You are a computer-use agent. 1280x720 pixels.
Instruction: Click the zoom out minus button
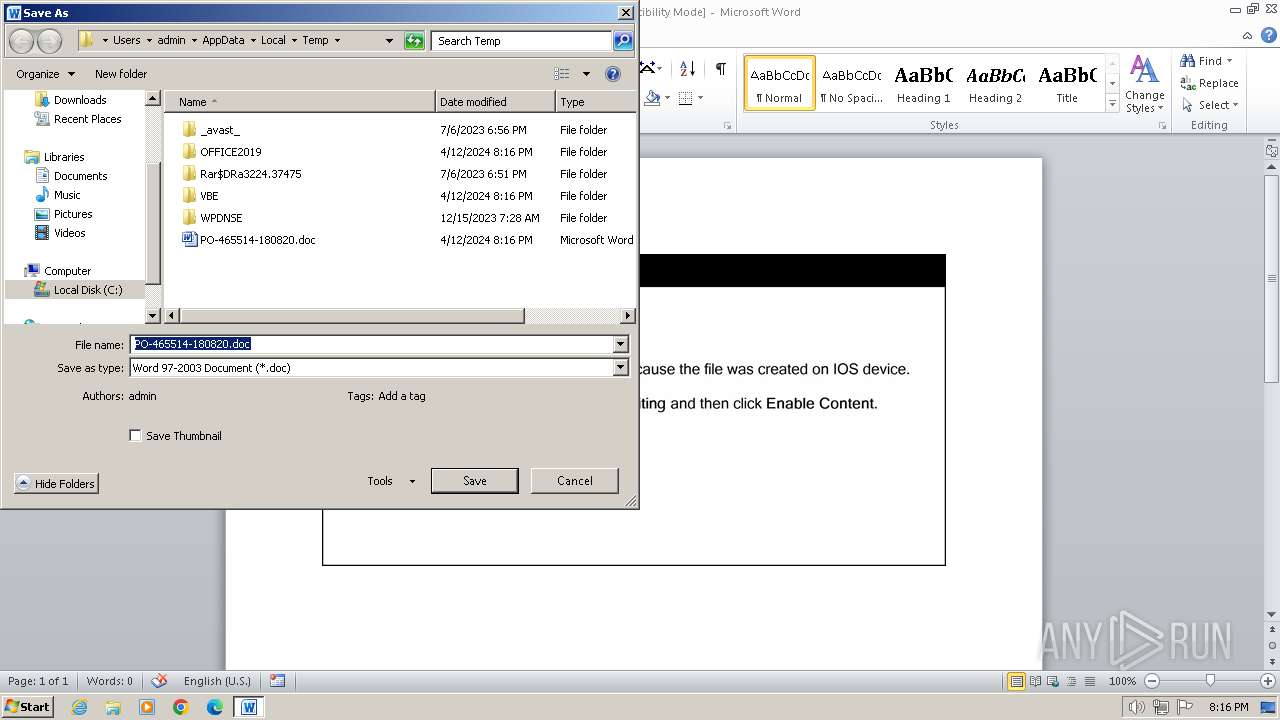point(1151,681)
